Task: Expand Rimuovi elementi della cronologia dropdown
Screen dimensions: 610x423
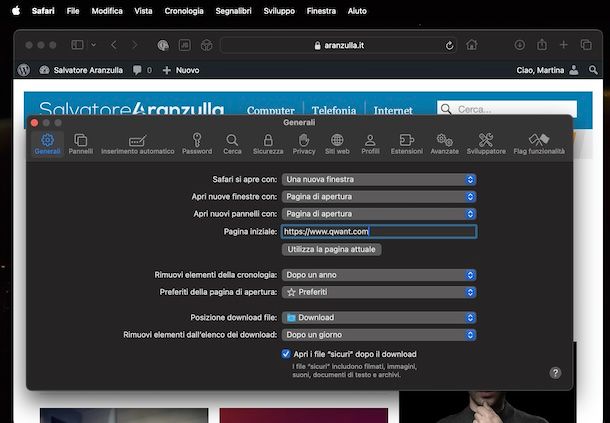Action: pyautogui.click(x=379, y=275)
